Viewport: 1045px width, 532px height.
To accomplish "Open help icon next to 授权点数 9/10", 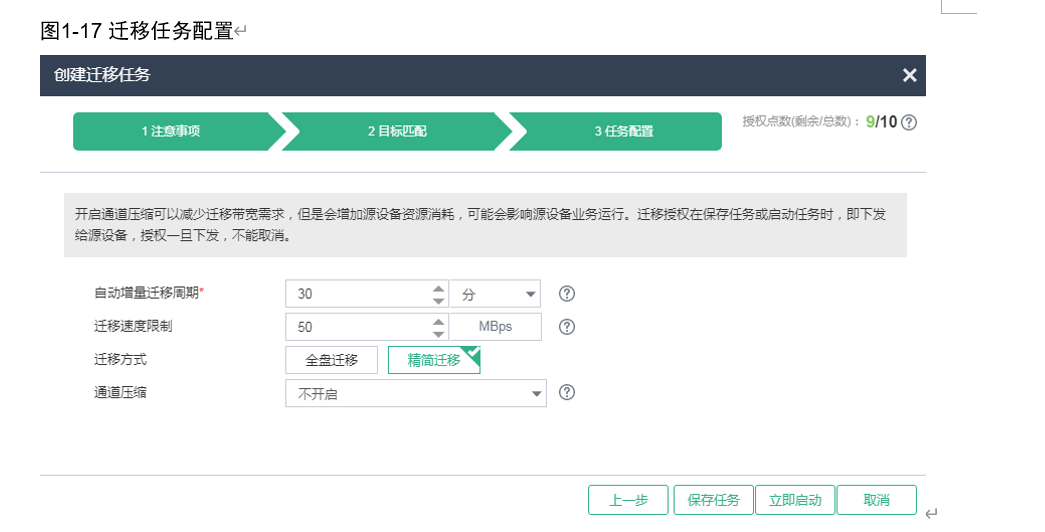I will click(x=908, y=122).
